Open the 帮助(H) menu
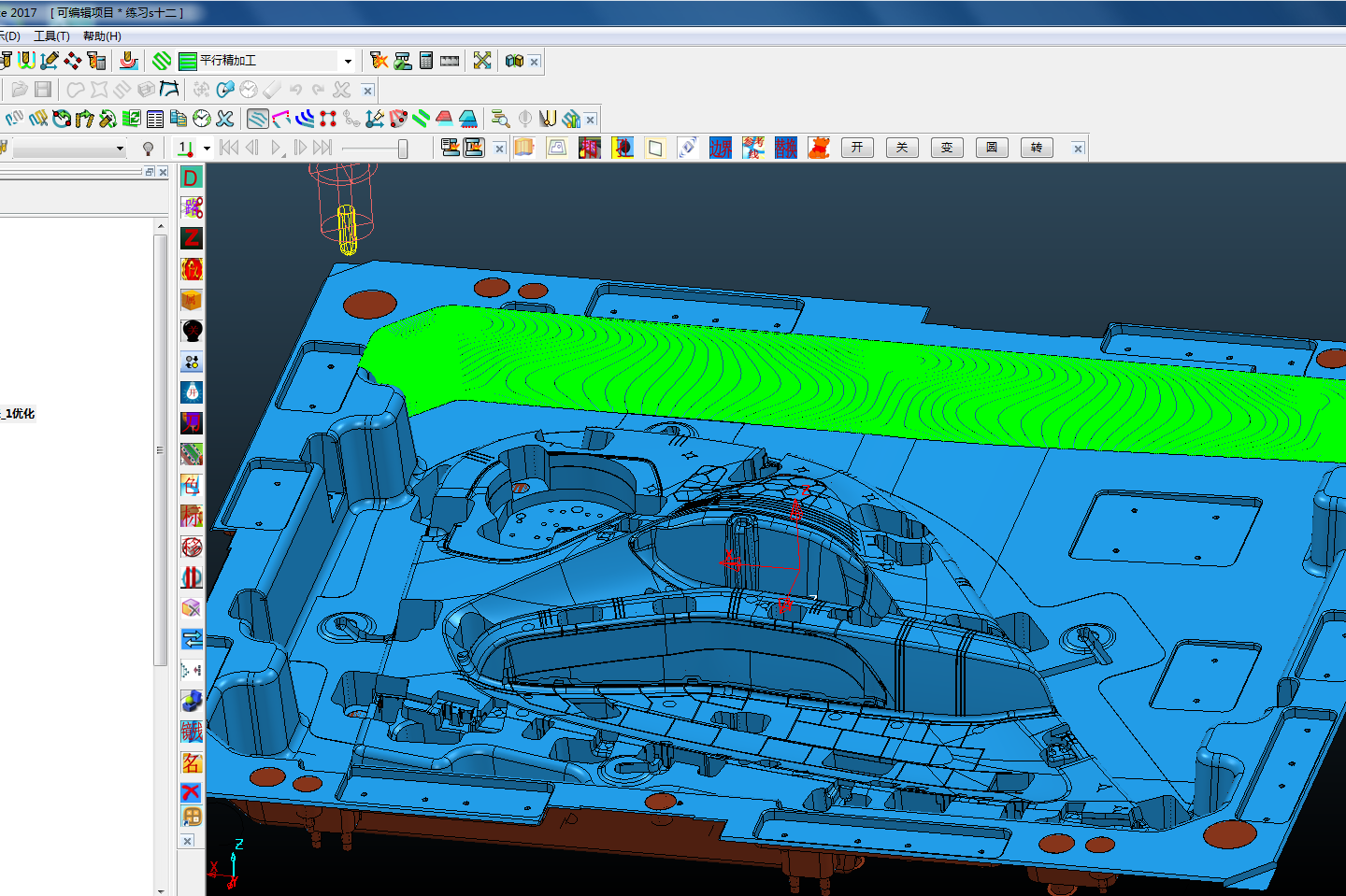The image size is (1346, 896). tap(102, 36)
